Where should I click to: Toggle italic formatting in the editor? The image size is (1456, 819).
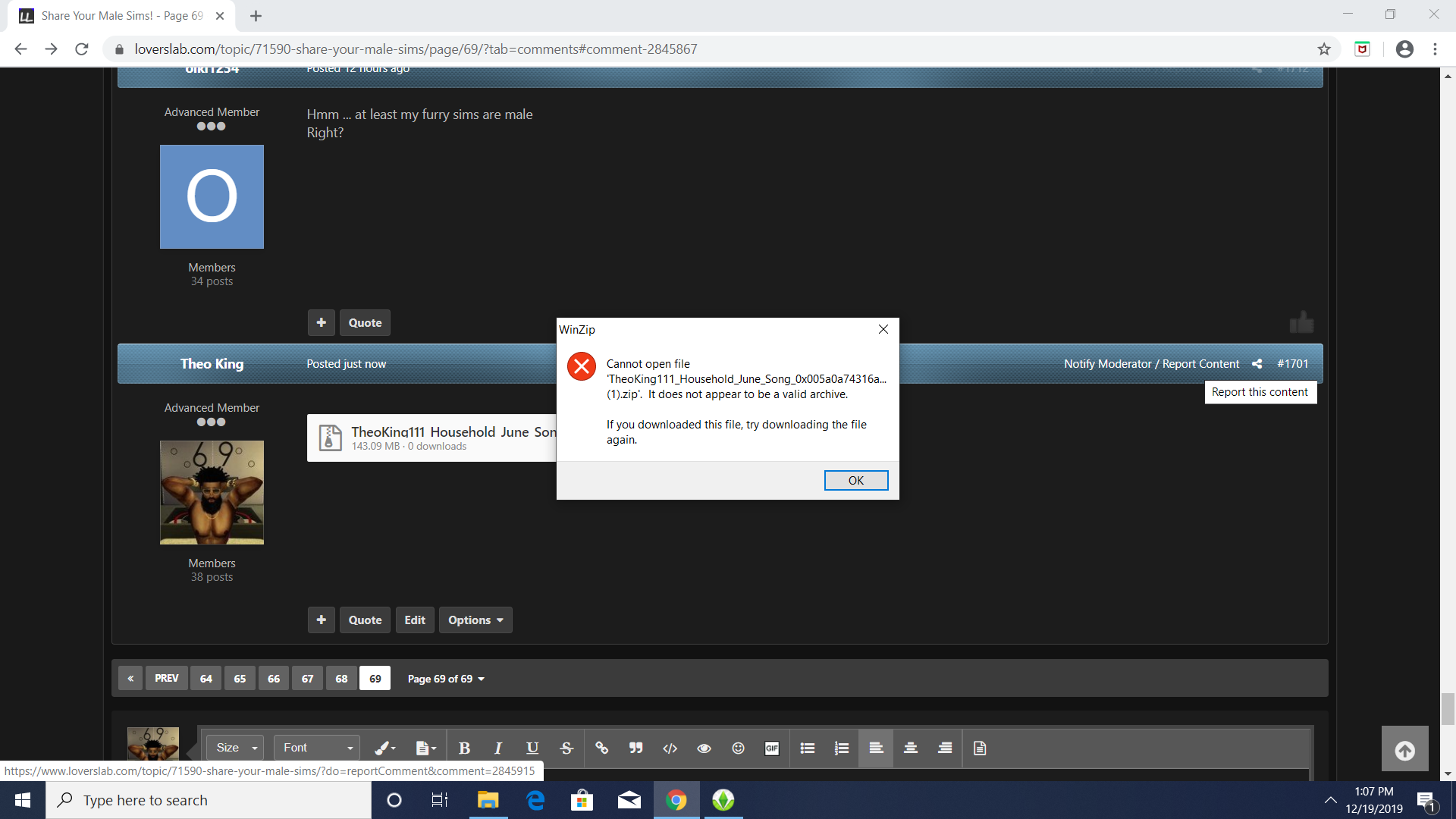[x=498, y=748]
